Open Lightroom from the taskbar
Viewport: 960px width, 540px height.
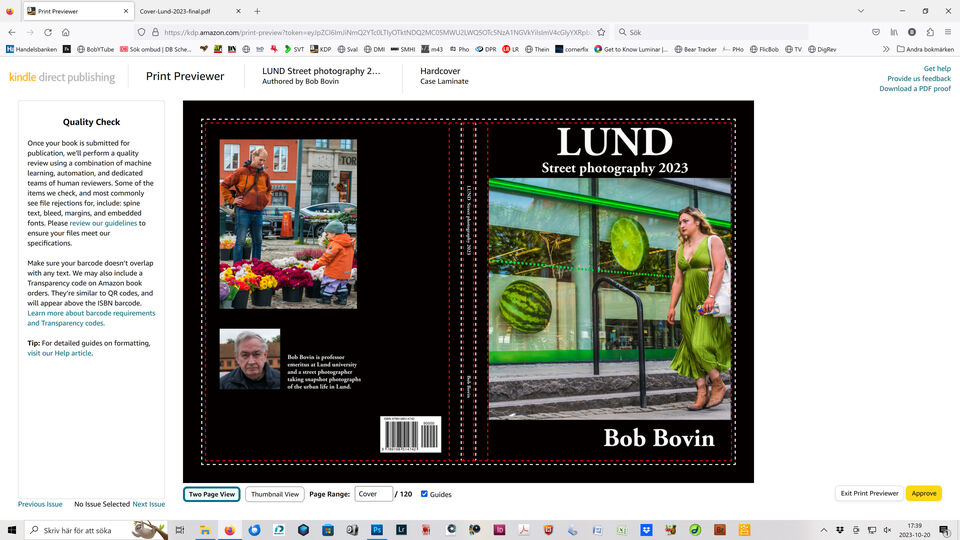(401, 530)
